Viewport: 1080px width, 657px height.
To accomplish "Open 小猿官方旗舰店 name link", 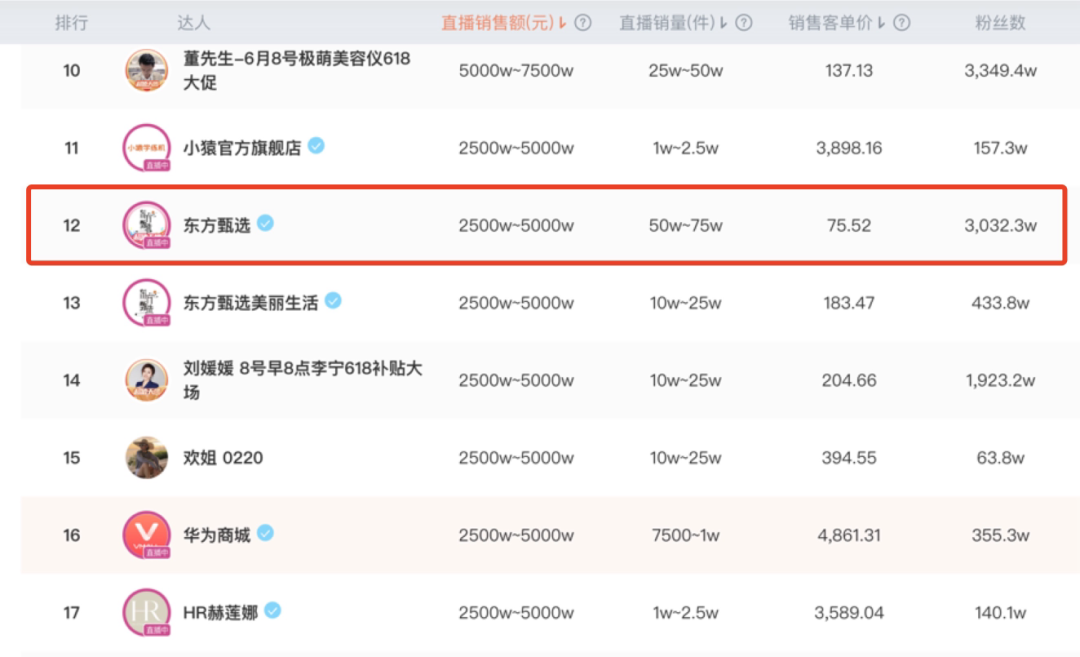I will (241, 148).
